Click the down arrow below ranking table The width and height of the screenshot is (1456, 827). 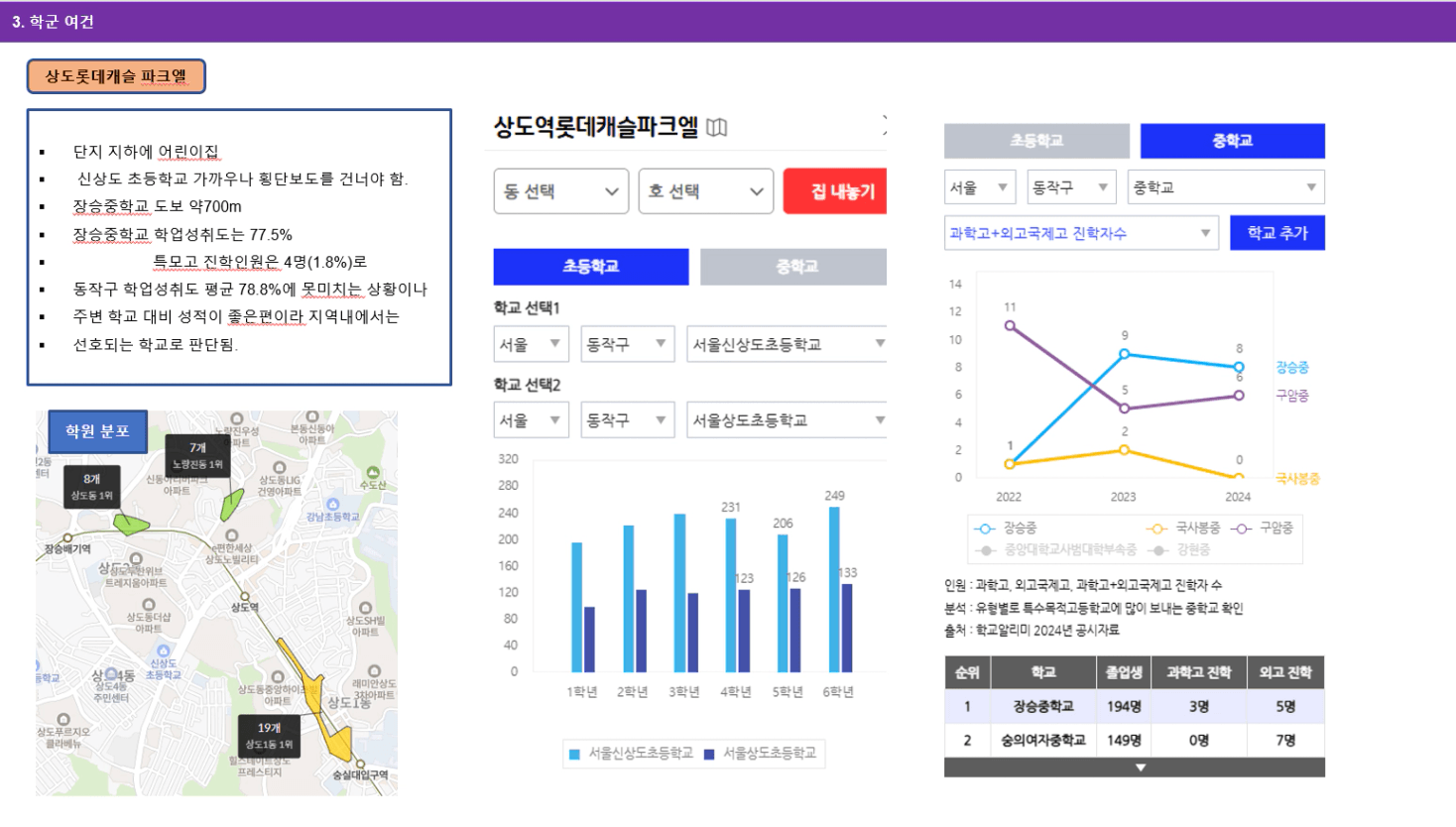(1140, 768)
